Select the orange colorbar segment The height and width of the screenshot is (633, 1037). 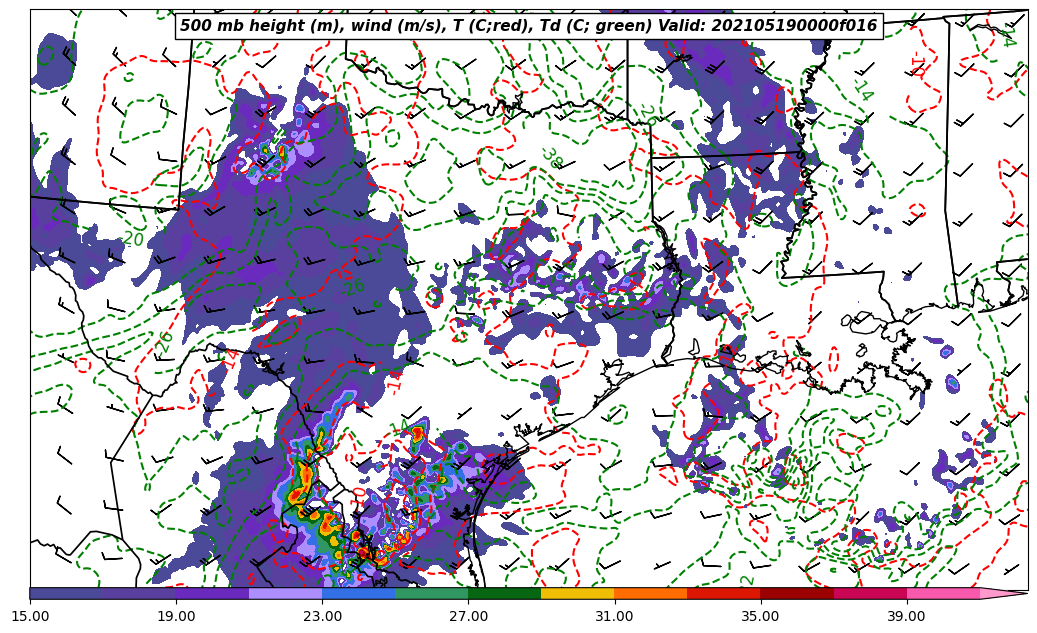tap(650, 593)
